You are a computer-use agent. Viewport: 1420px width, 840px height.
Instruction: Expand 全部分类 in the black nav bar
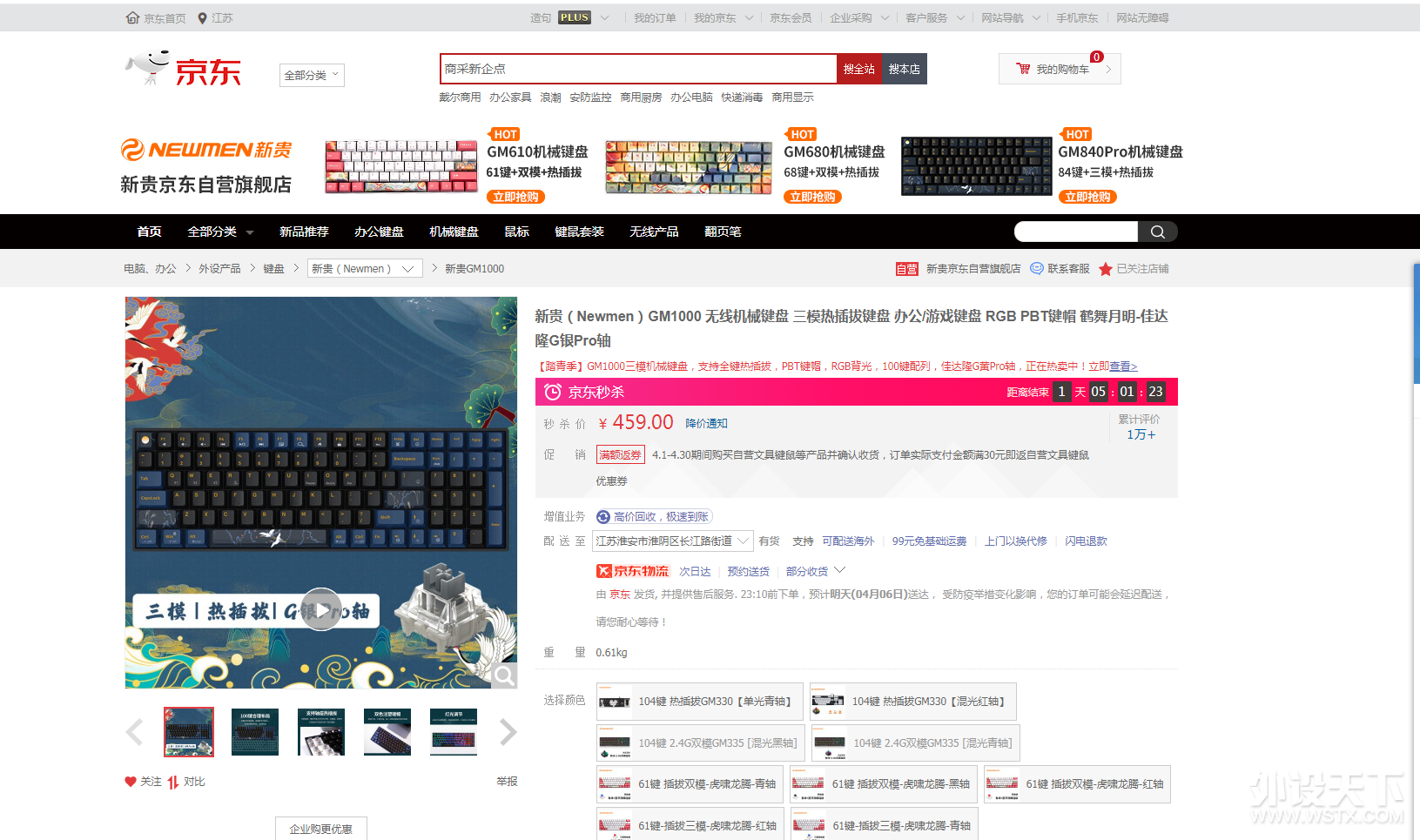point(220,232)
